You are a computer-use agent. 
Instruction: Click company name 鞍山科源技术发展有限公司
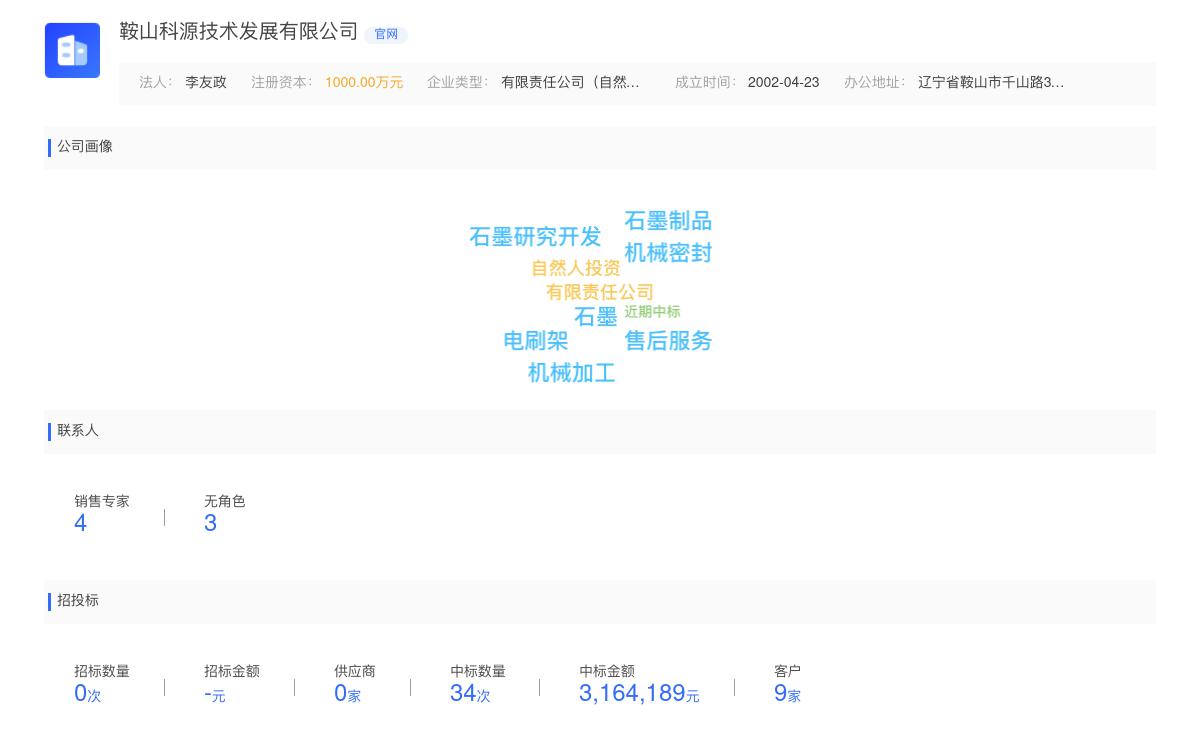(239, 31)
